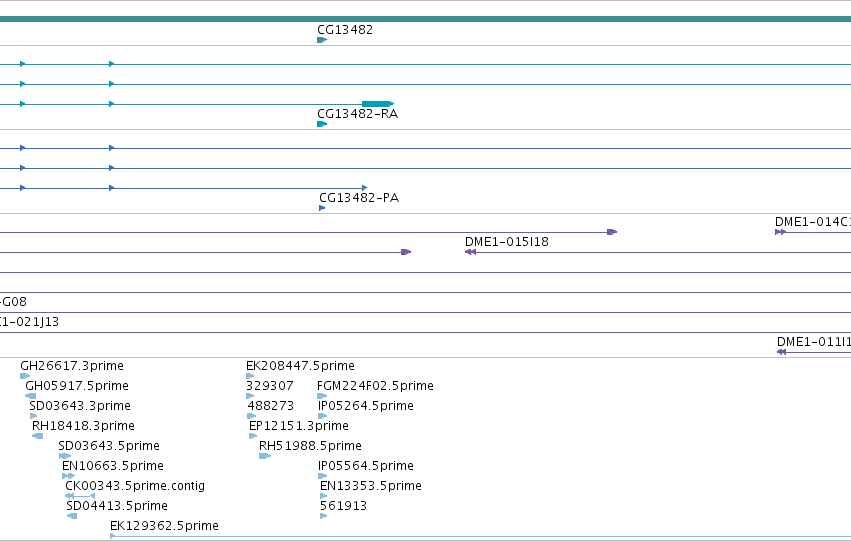The width and height of the screenshot is (851, 541).
Task: Select the IP05564.5prime EST label
Action: (365, 466)
